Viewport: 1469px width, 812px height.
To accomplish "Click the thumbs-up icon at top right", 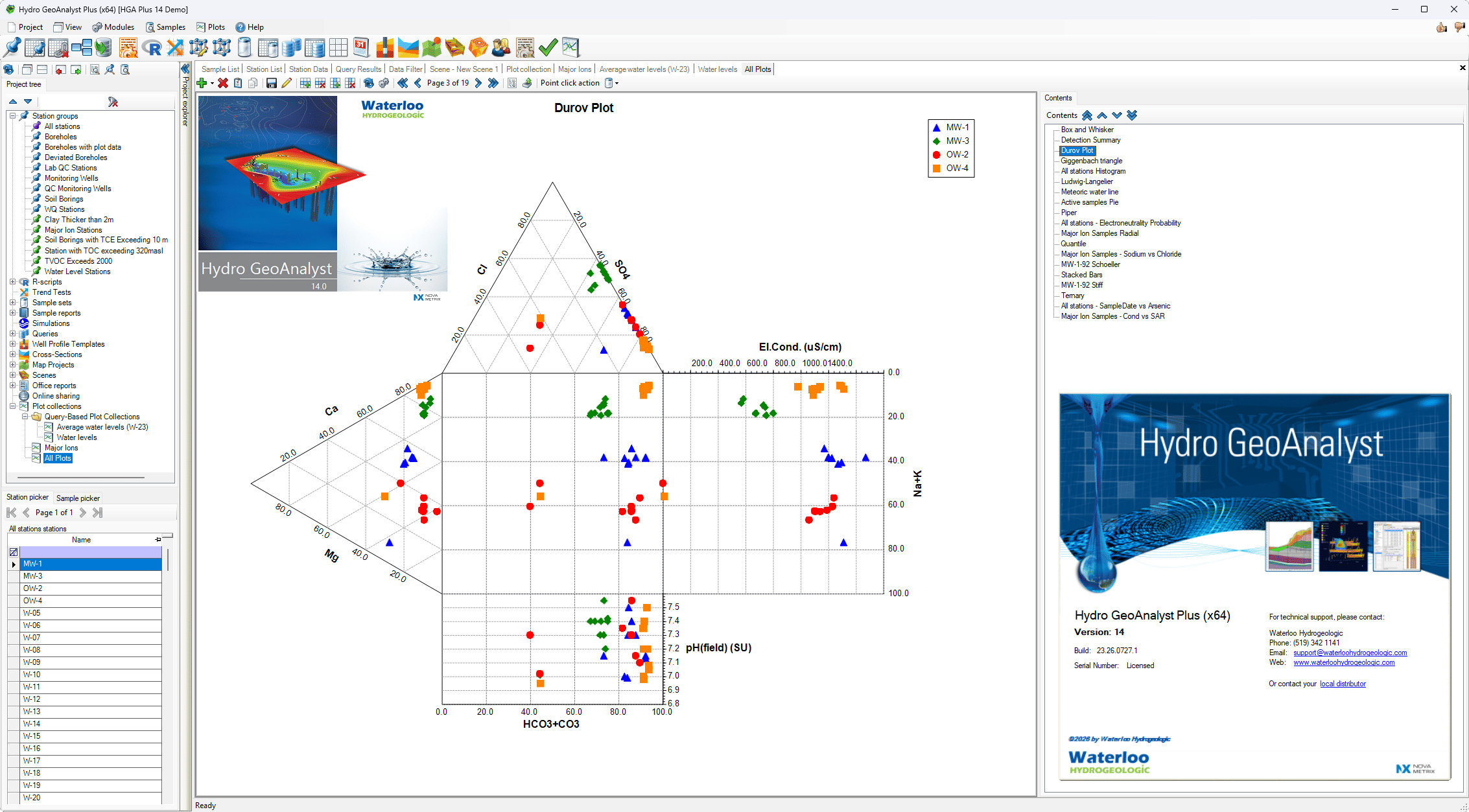I will [x=1441, y=27].
